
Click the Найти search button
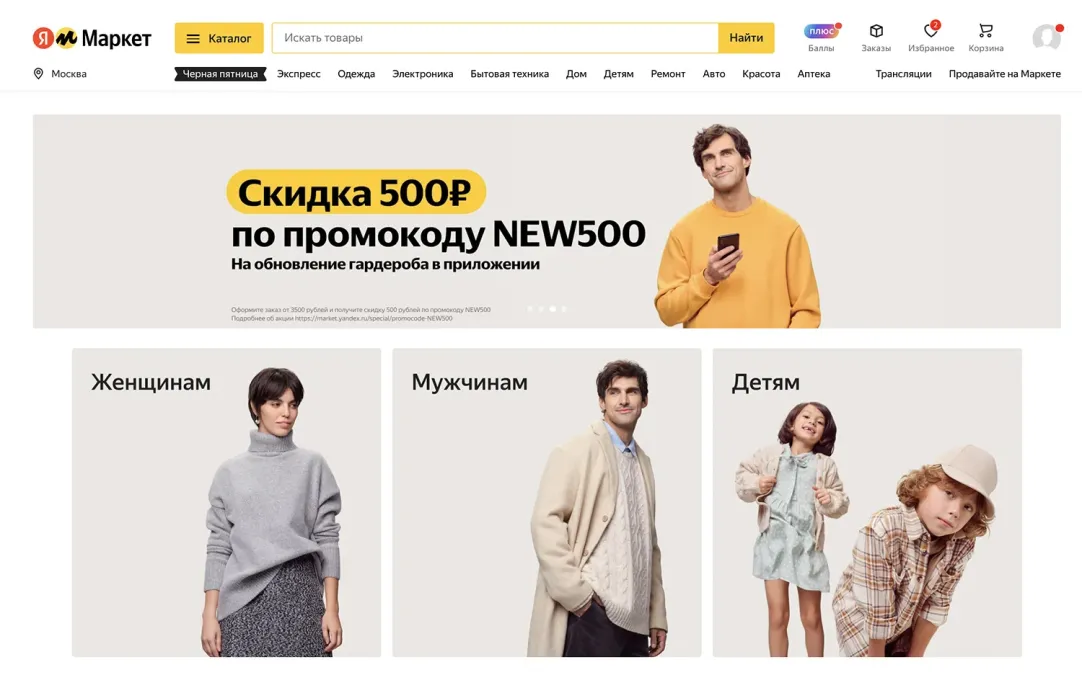[746, 38]
